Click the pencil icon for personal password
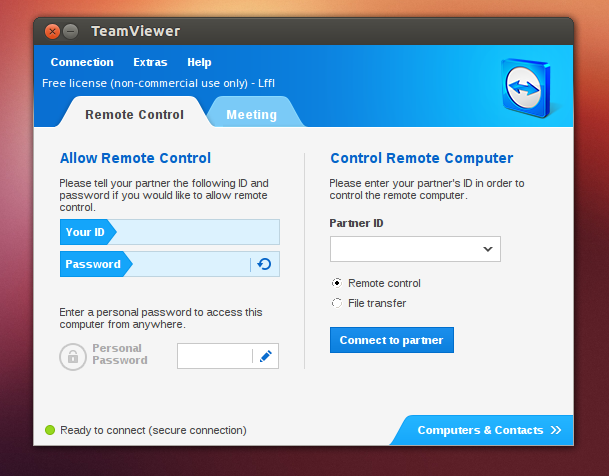Image resolution: width=609 pixels, height=476 pixels. (x=266, y=356)
